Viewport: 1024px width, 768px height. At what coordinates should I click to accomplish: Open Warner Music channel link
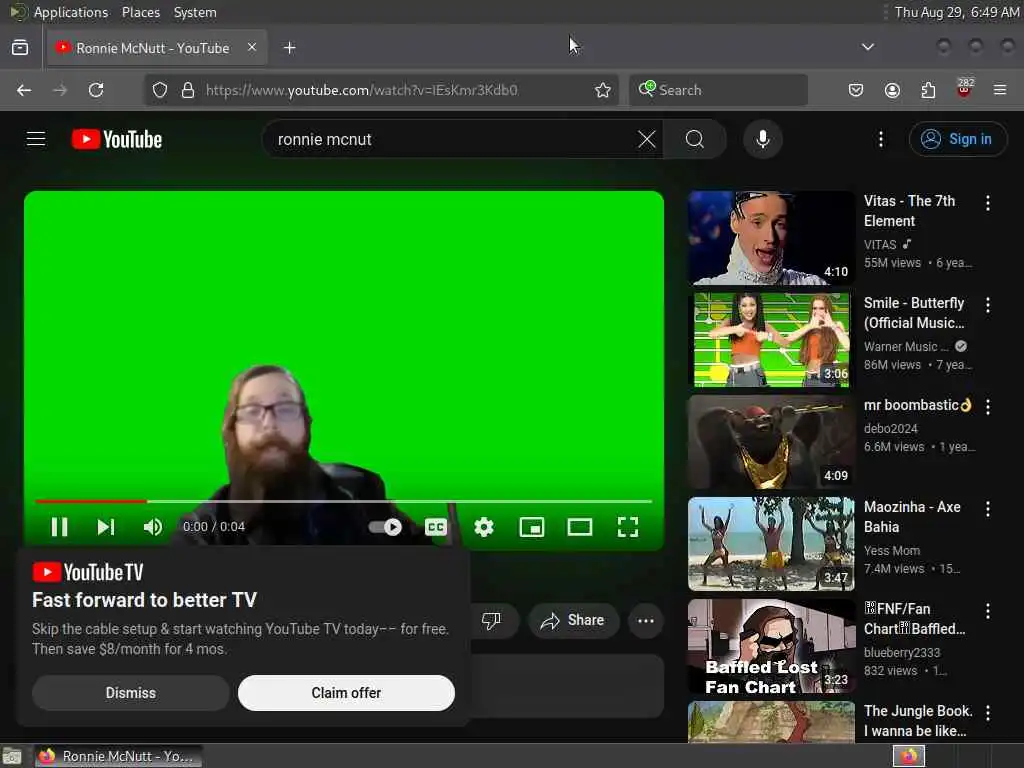point(906,347)
